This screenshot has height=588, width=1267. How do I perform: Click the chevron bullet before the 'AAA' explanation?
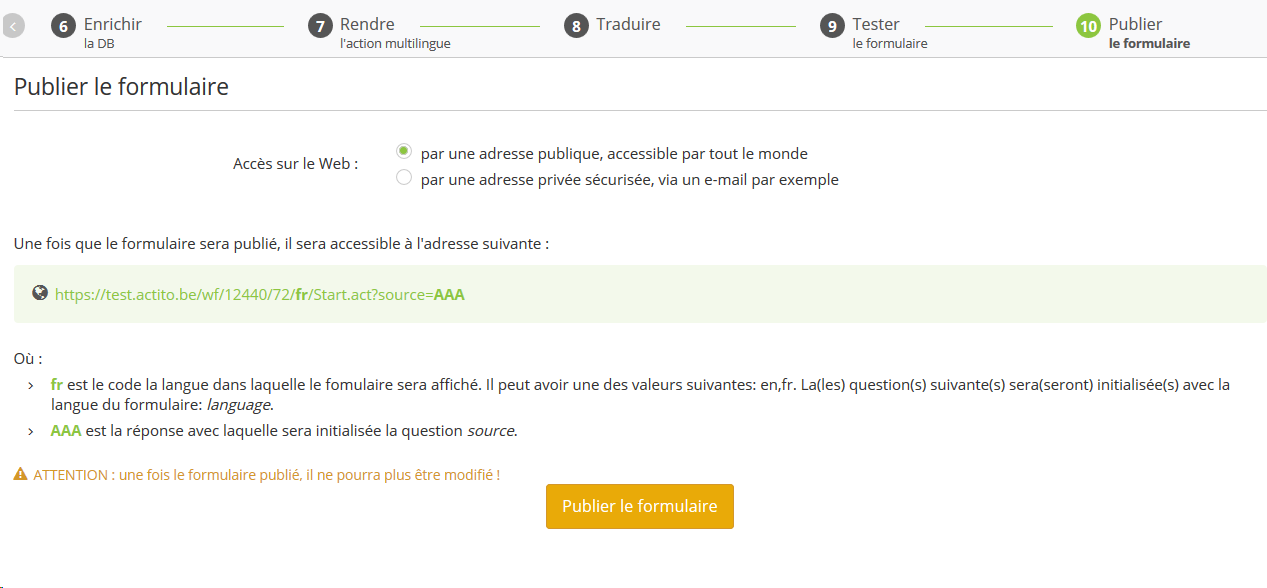point(30,433)
